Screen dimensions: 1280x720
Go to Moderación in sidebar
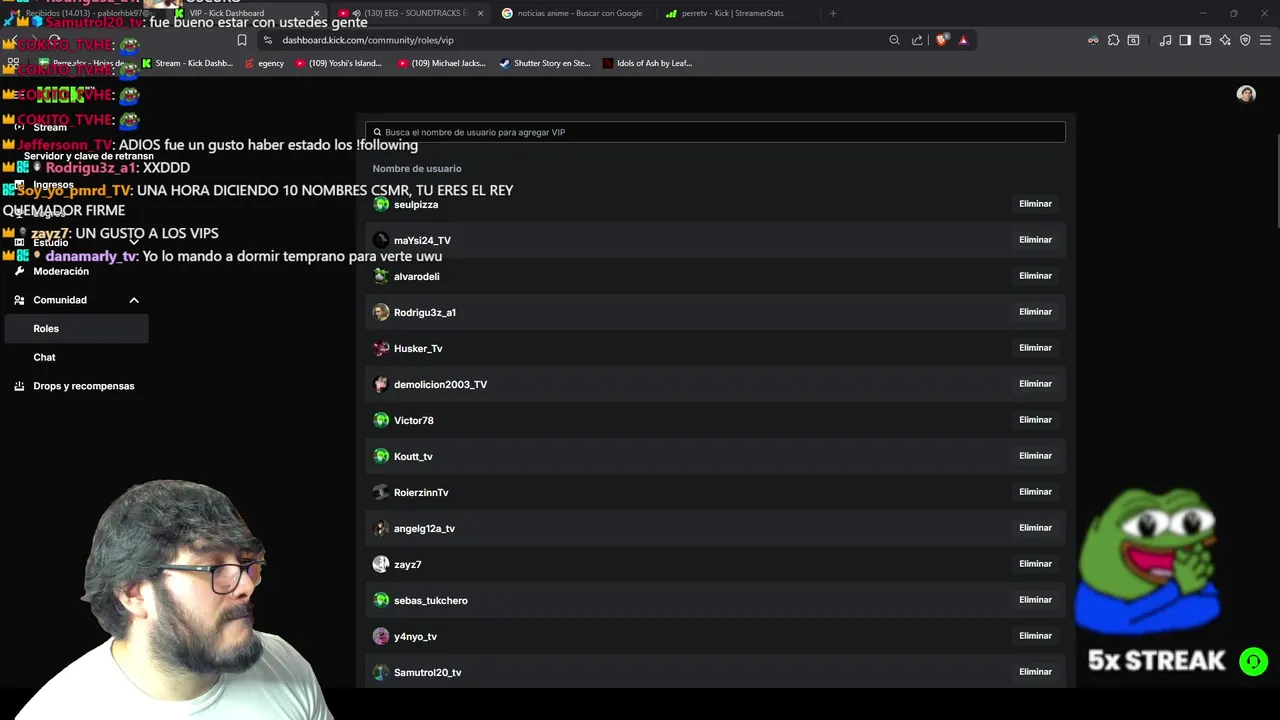[61, 271]
